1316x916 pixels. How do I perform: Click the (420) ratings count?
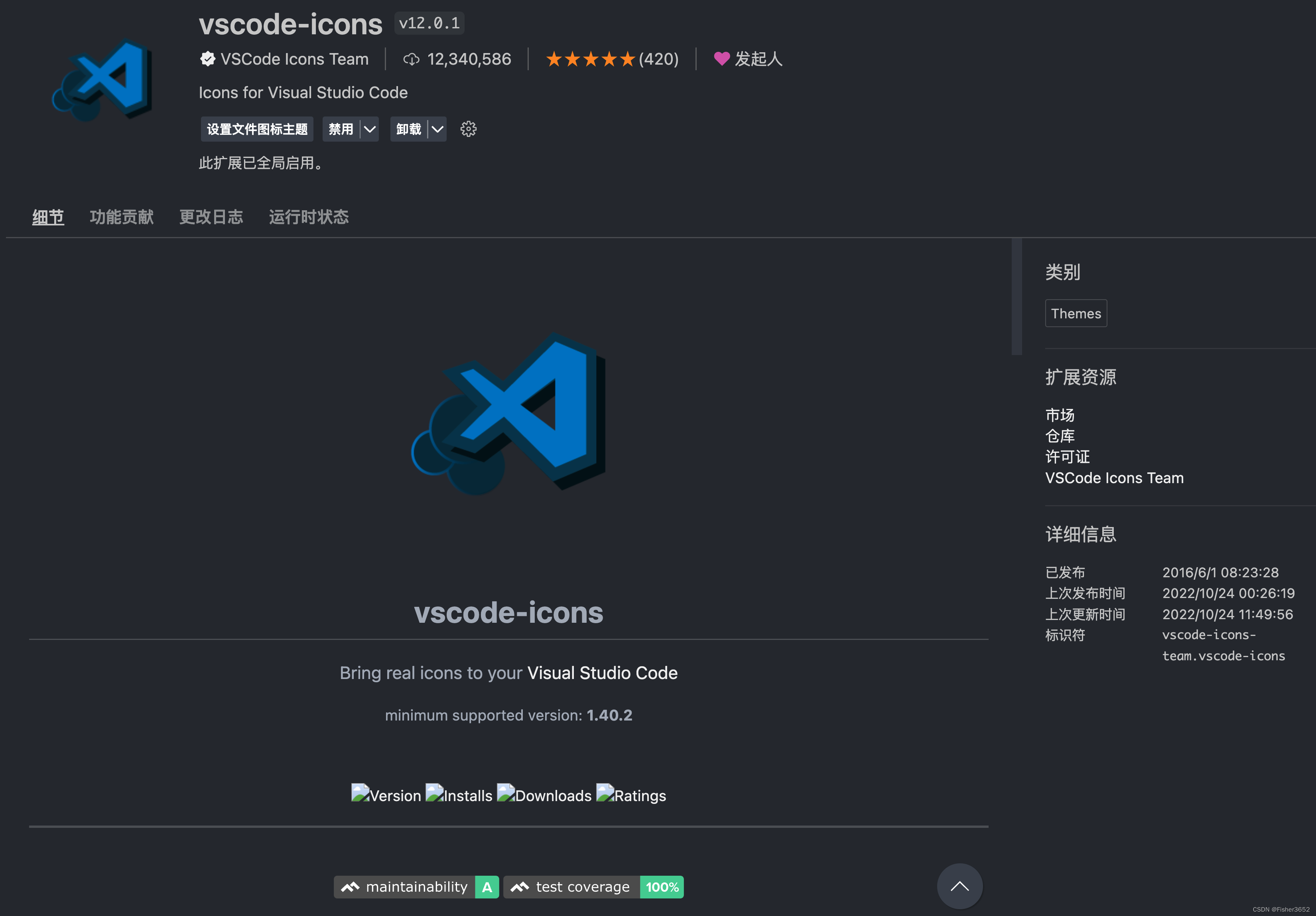click(658, 59)
